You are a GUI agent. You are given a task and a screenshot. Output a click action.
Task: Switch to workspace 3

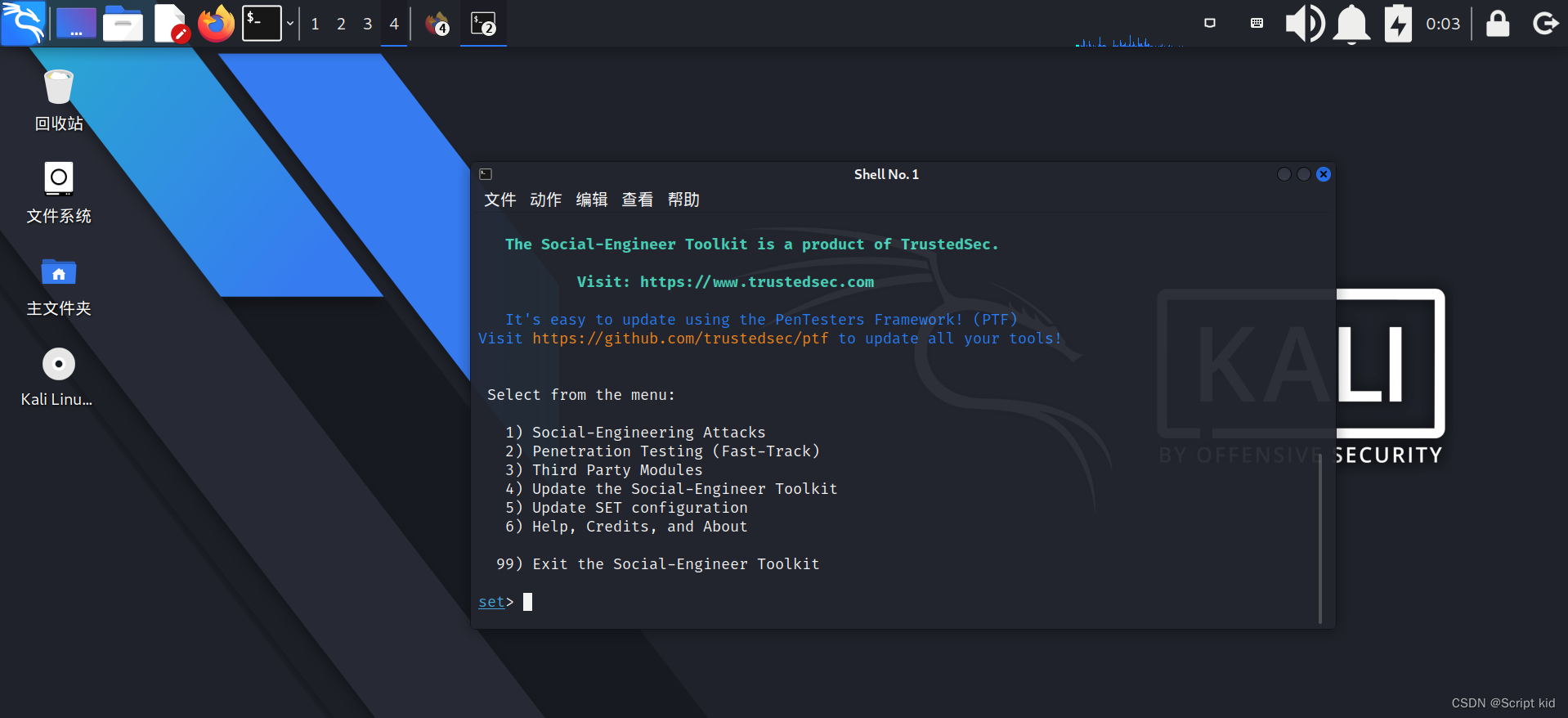pyautogui.click(x=368, y=24)
